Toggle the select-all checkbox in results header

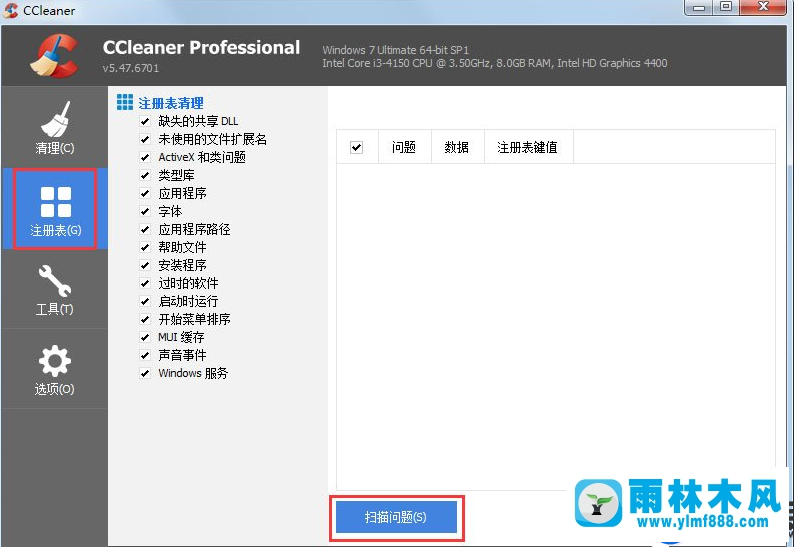(356, 147)
